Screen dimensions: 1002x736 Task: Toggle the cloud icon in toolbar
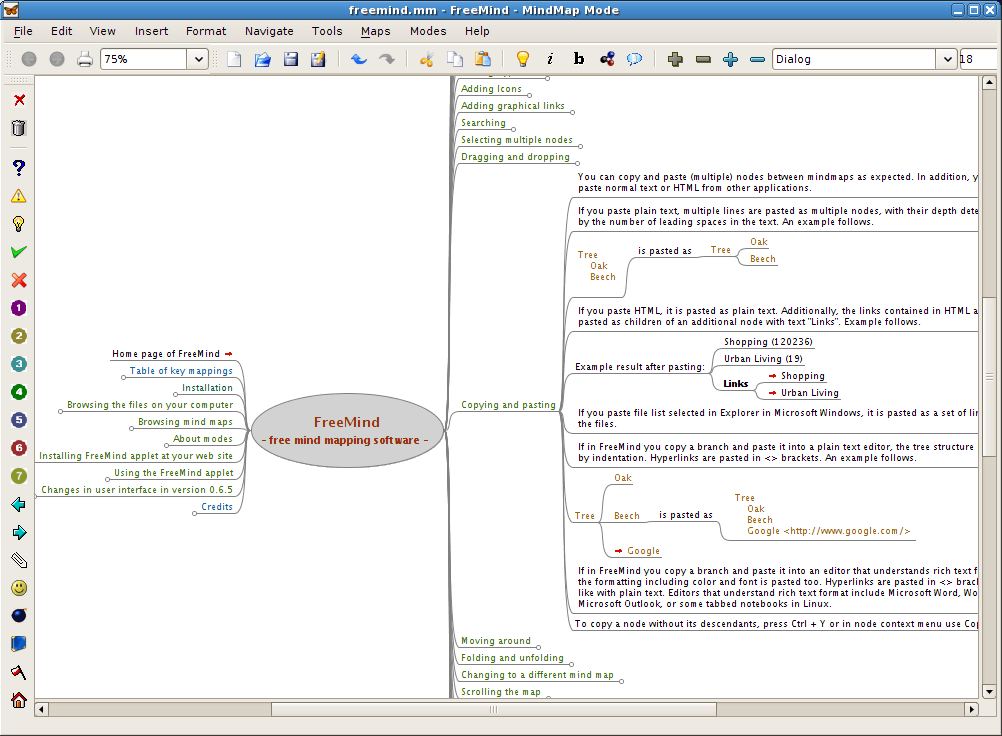click(634, 59)
